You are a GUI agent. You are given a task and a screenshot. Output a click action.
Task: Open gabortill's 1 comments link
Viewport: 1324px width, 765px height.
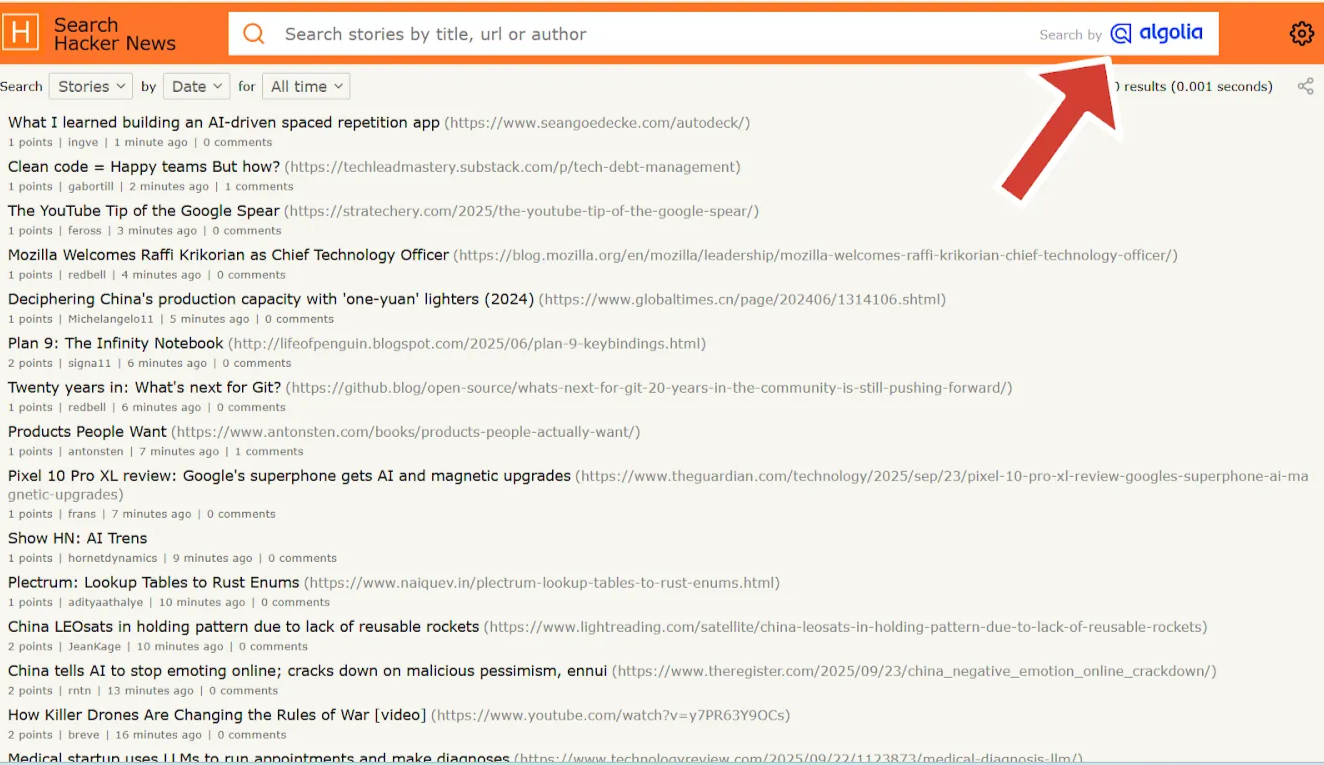point(259,186)
